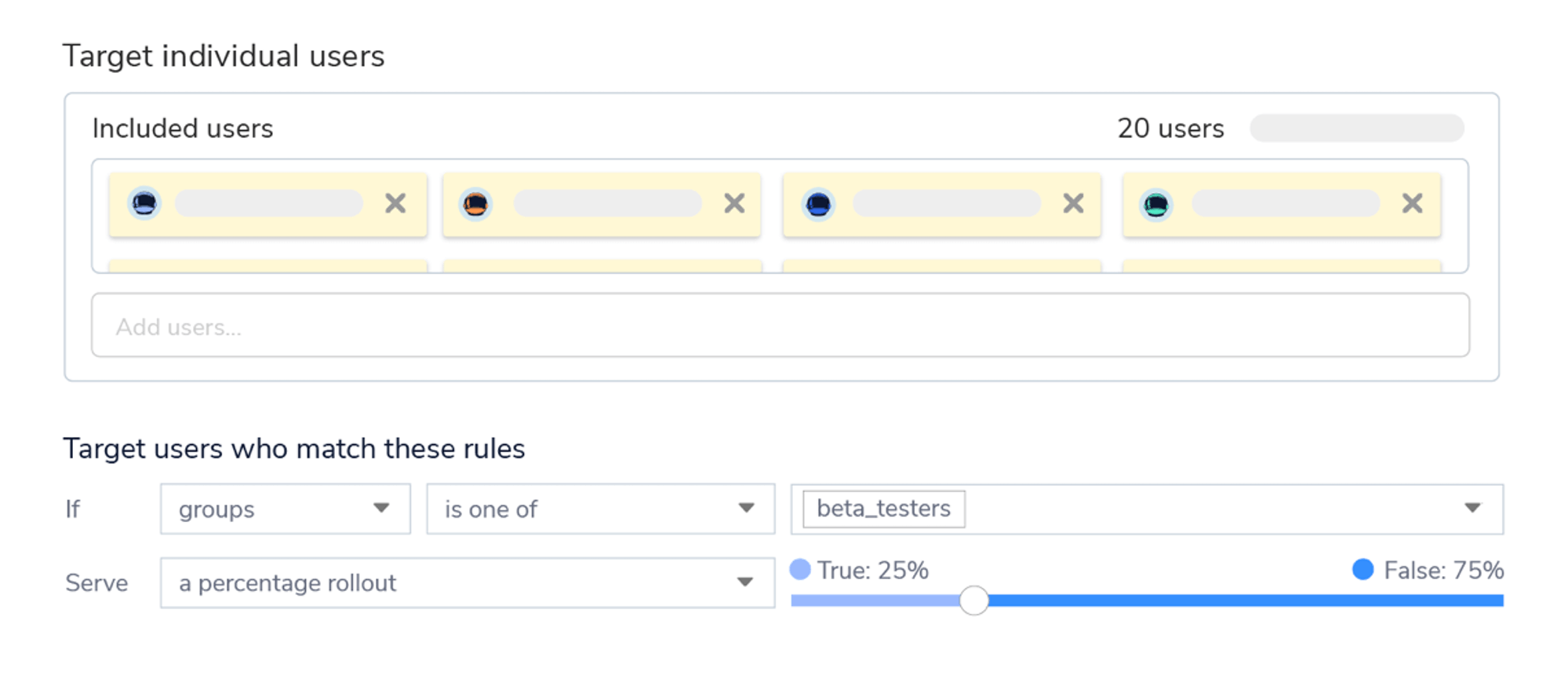Image resolution: width=1568 pixels, height=675 pixels.
Task: Click the 20 users count label
Action: 1170,129
